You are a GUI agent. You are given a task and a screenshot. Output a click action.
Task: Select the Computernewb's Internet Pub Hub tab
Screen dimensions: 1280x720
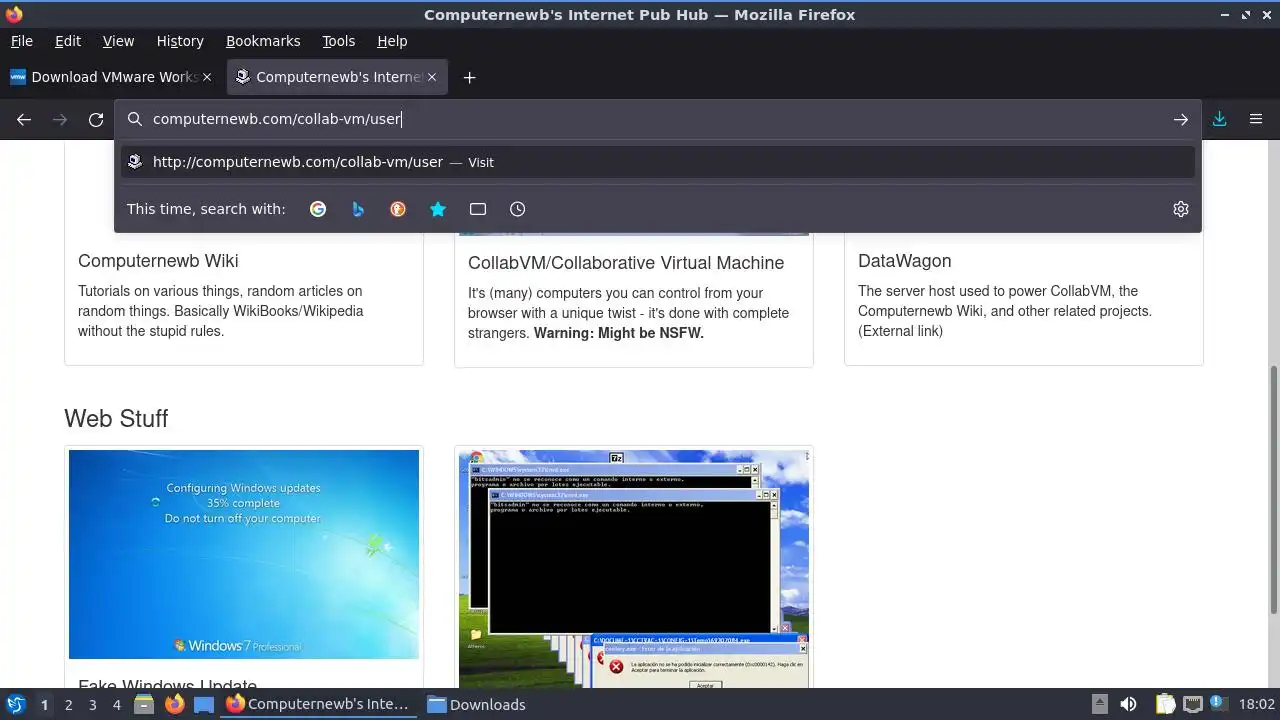coord(337,77)
